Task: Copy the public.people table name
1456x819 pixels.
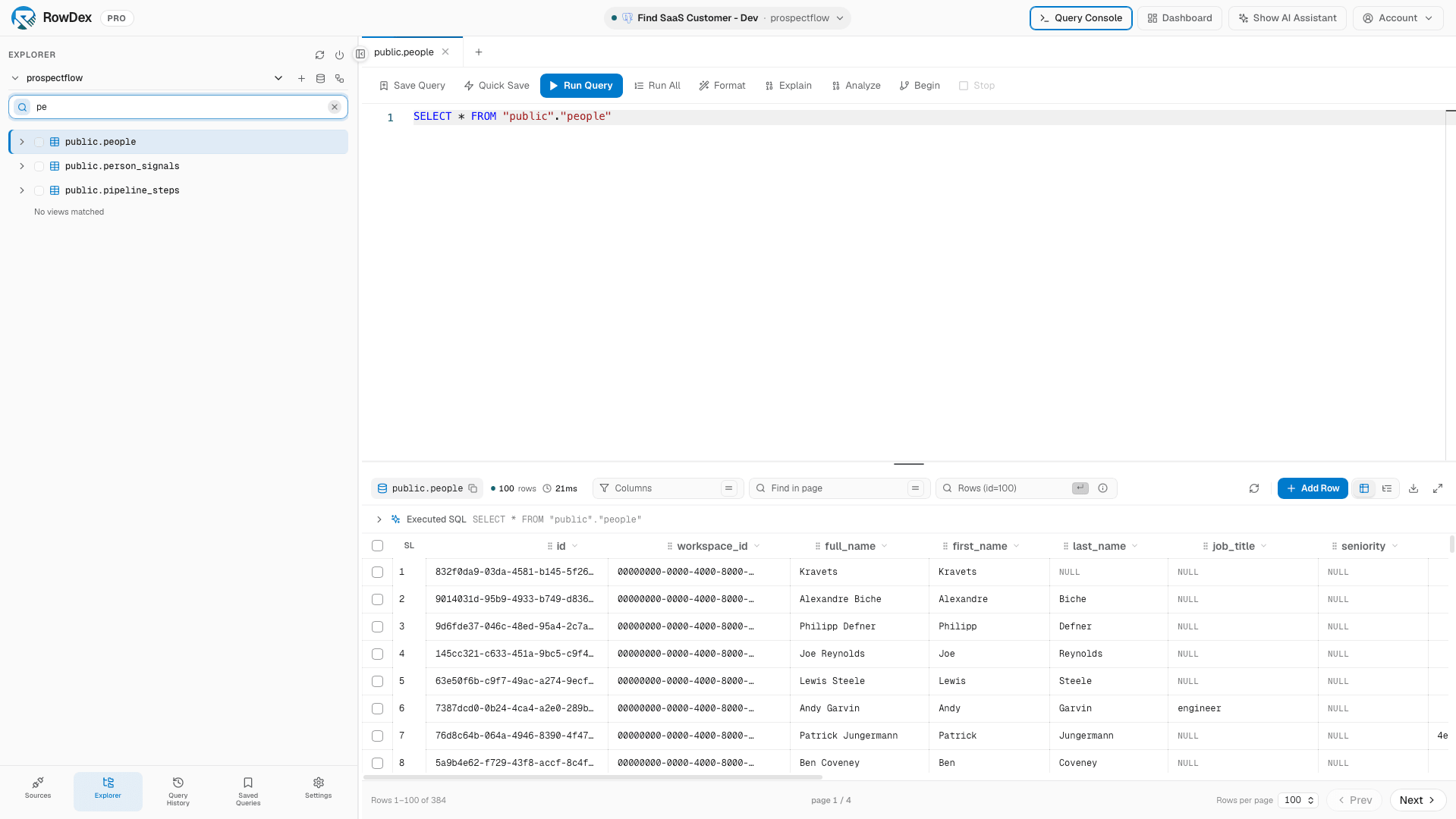Action: tap(473, 488)
